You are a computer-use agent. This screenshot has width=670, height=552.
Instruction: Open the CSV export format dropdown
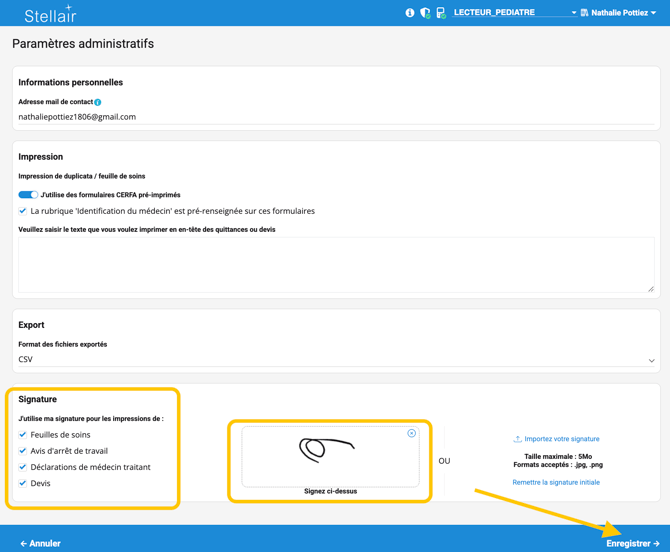(336, 359)
